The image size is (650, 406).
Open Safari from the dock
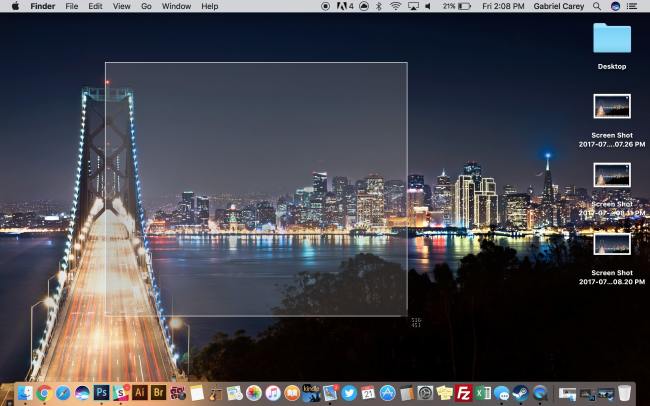[x=63, y=393]
